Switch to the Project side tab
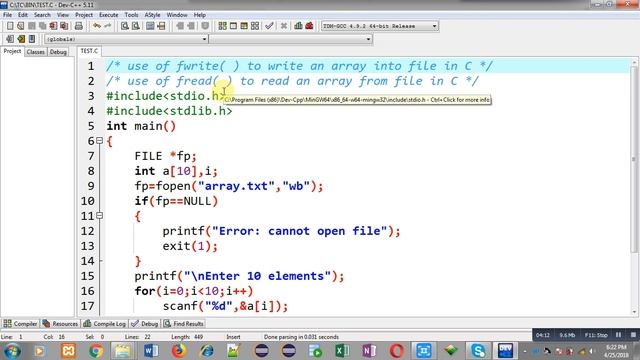This screenshot has height=360, width=640. coord(12,51)
